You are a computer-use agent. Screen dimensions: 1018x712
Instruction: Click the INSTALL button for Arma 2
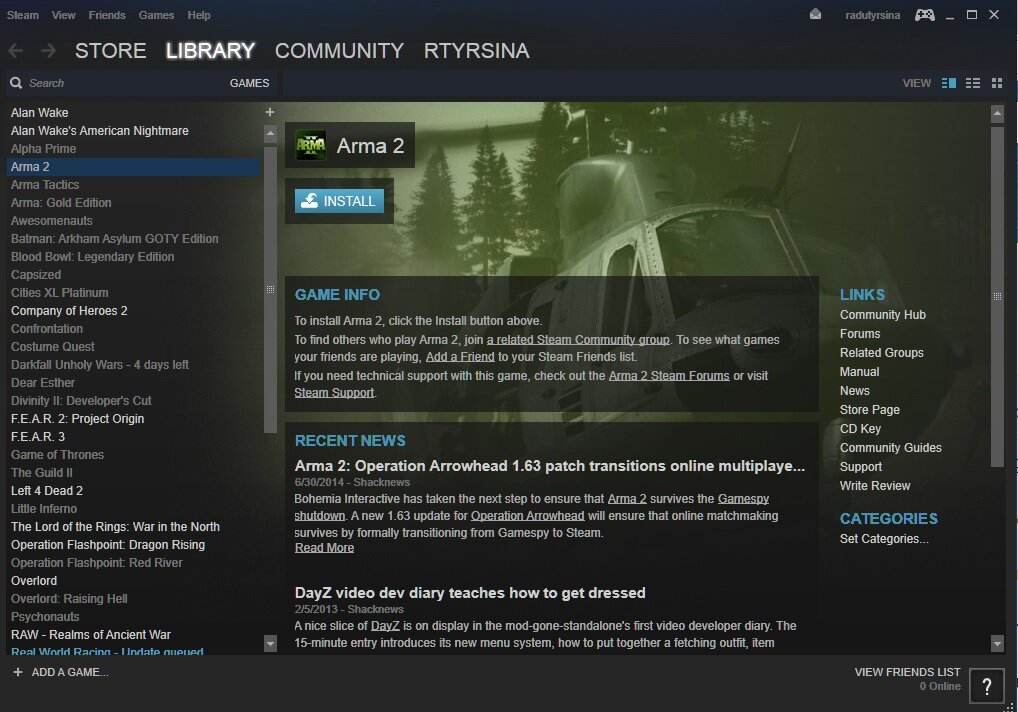(x=340, y=201)
